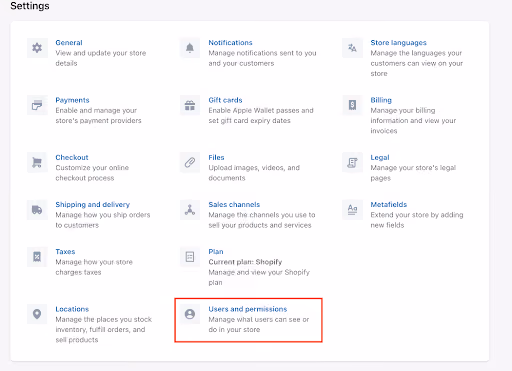Click the Notifications bell icon
This screenshot has width=512, height=371.
190,48
